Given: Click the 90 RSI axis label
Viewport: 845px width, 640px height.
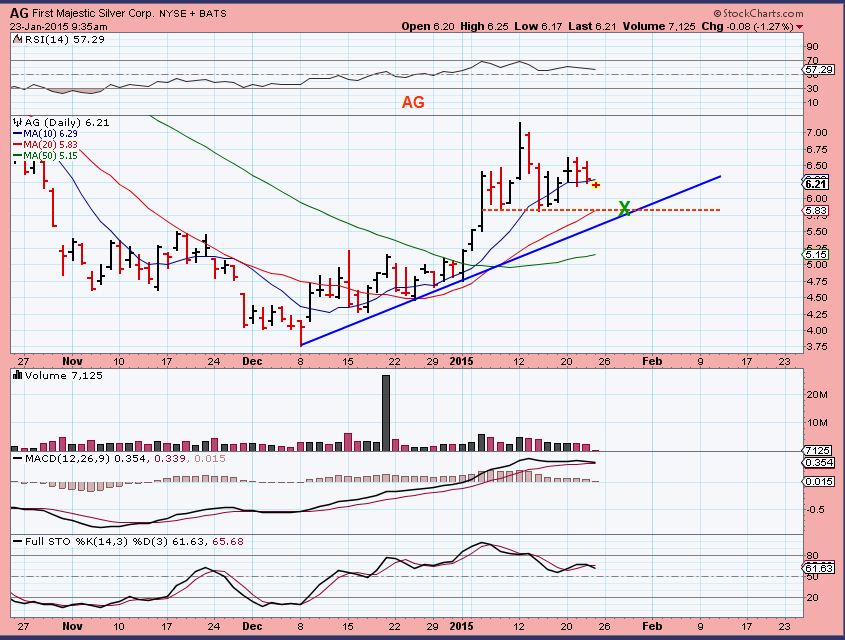Looking at the screenshot, I should [x=812, y=47].
